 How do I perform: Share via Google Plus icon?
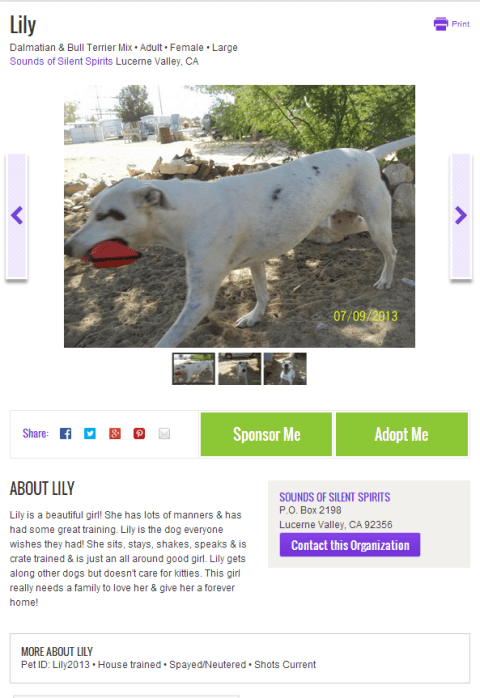click(x=115, y=434)
